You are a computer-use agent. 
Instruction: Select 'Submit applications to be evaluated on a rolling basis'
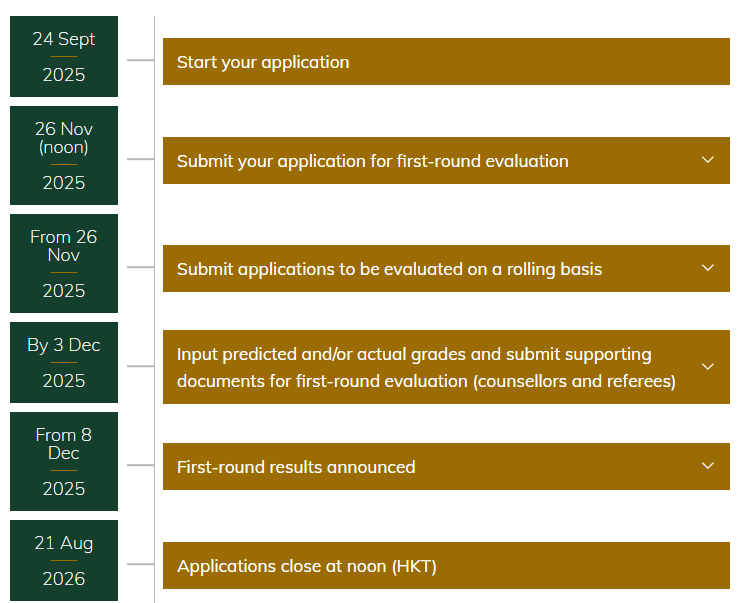(x=389, y=269)
